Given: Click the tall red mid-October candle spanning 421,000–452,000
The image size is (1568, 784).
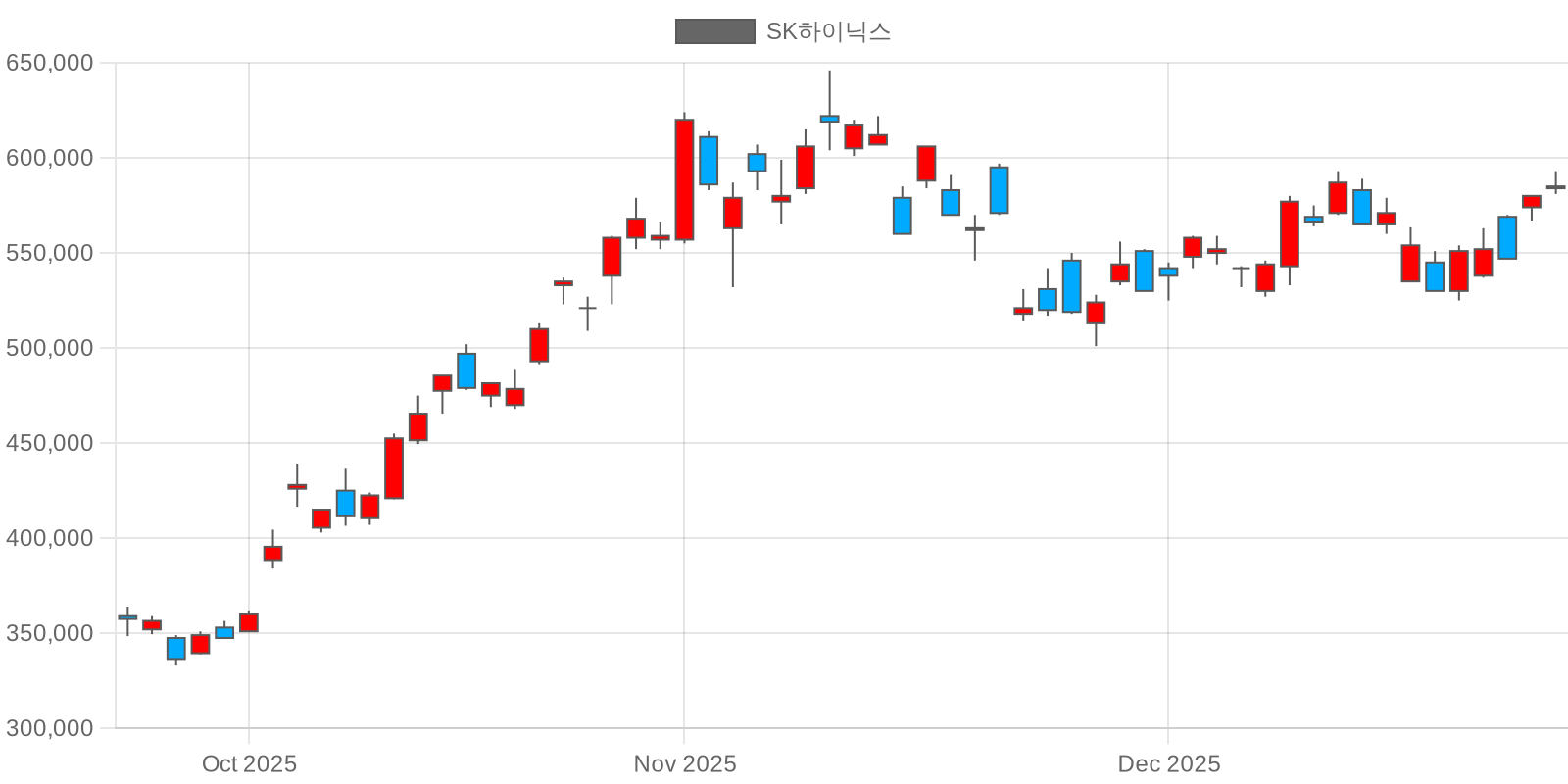Looking at the screenshot, I should [x=394, y=468].
